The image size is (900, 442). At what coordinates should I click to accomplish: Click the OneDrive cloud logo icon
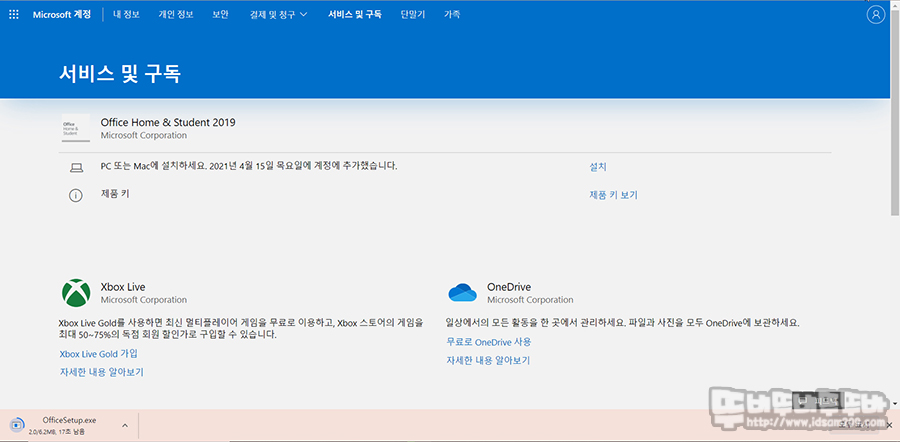click(463, 293)
